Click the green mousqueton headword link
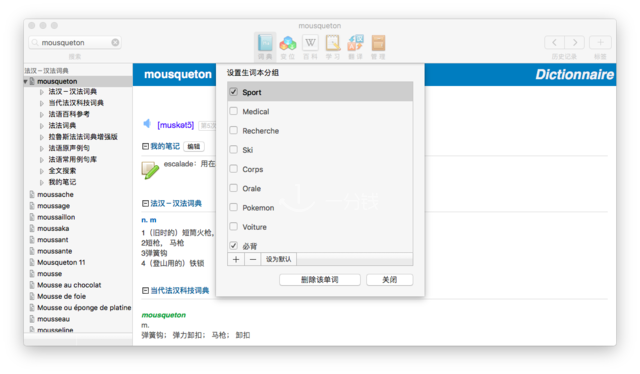640x374 pixels. (x=164, y=315)
